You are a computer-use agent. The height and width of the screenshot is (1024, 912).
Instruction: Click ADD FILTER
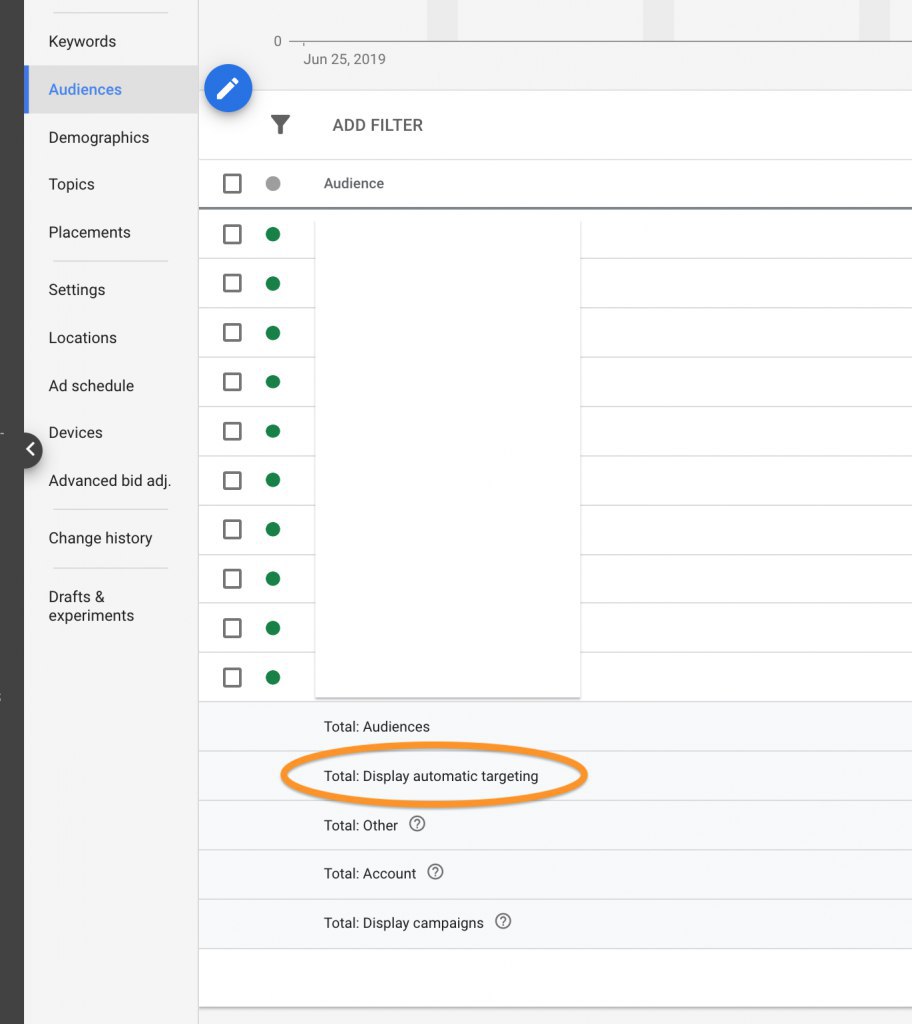point(378,125)
